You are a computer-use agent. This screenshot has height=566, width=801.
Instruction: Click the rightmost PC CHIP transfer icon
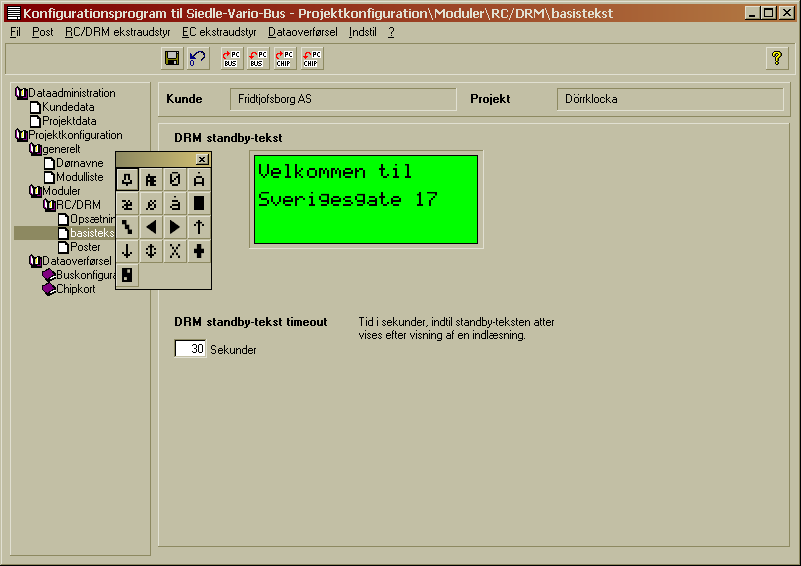[311, 58]
